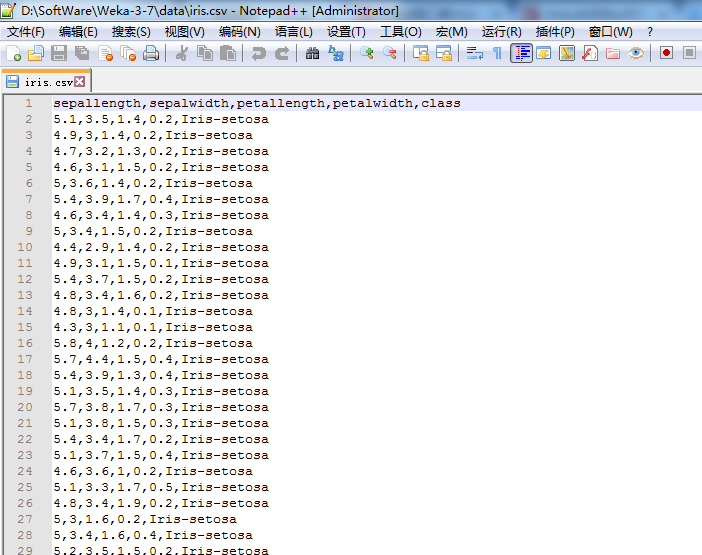The image size is (702, 555).
Task: Open the 设置(T) menu
Action: coord(346,32)
